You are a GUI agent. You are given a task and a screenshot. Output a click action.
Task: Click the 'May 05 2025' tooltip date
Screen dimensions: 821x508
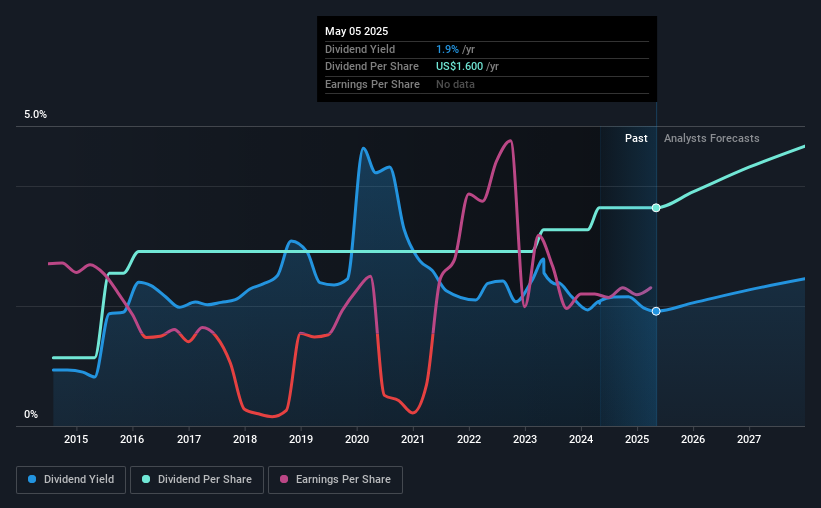(357, 31)
